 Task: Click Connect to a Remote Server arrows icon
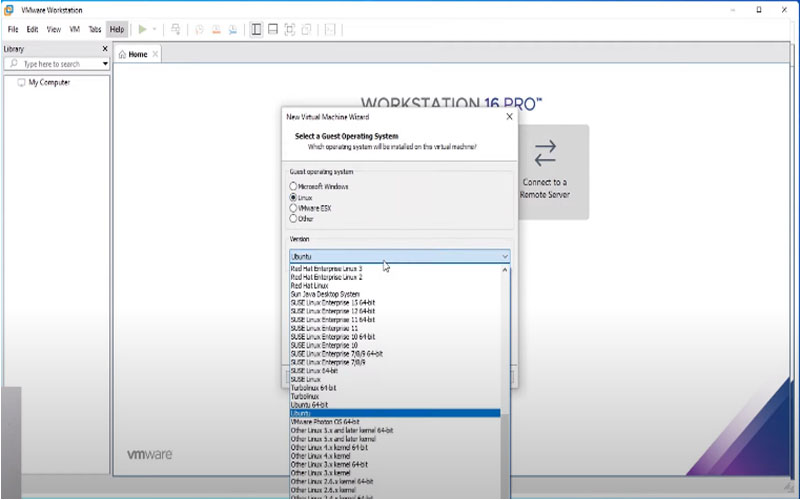point(545,153)
